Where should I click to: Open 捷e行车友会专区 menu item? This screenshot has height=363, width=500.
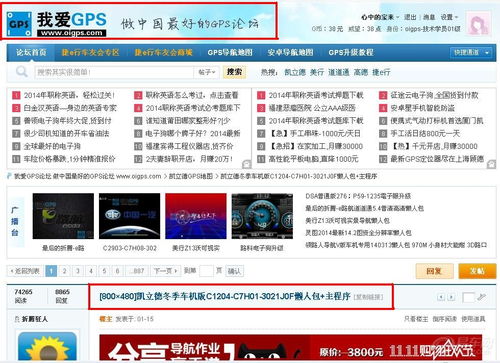(90, 53)
